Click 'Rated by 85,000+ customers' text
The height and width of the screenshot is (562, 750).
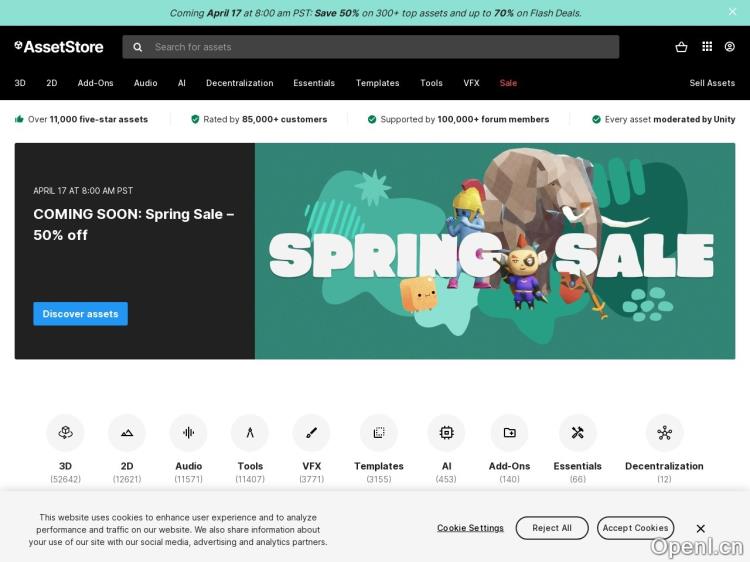(x=265, y=119)
